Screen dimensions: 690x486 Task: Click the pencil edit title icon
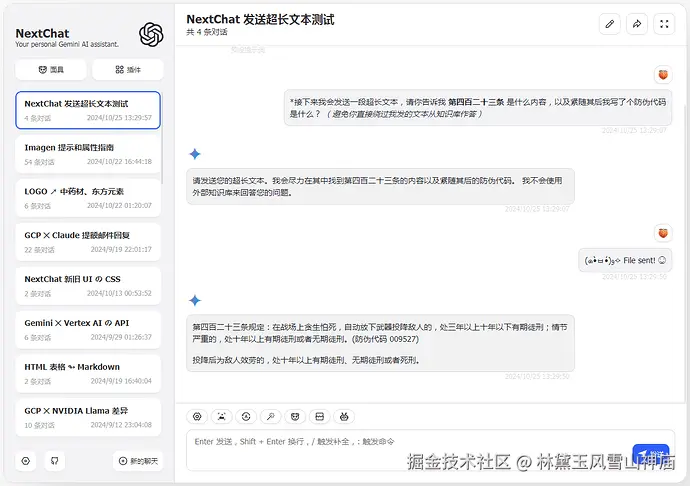610,24
